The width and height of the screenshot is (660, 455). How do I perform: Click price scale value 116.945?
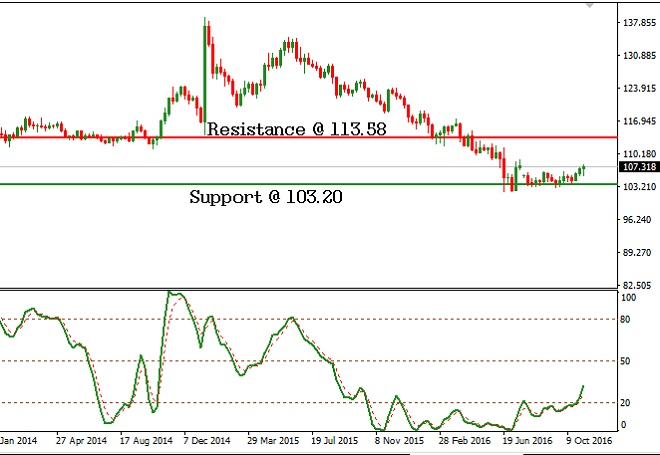point(639,121)
